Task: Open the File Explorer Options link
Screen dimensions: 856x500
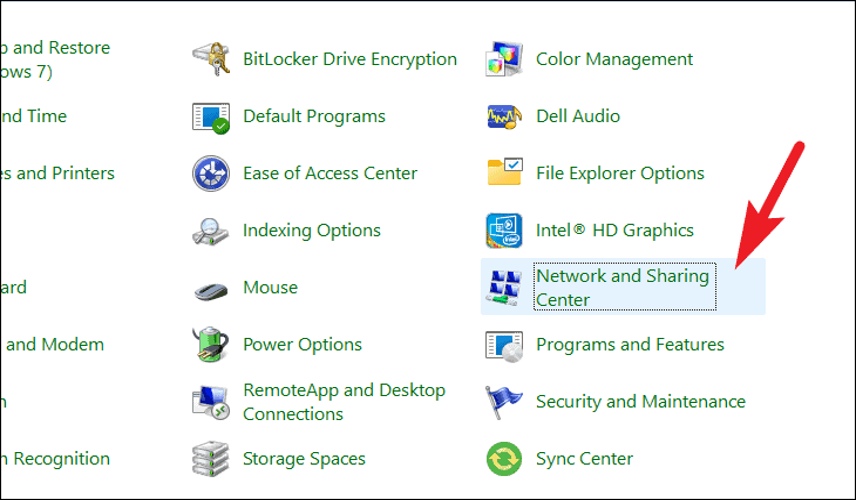Action: [620, 174]
